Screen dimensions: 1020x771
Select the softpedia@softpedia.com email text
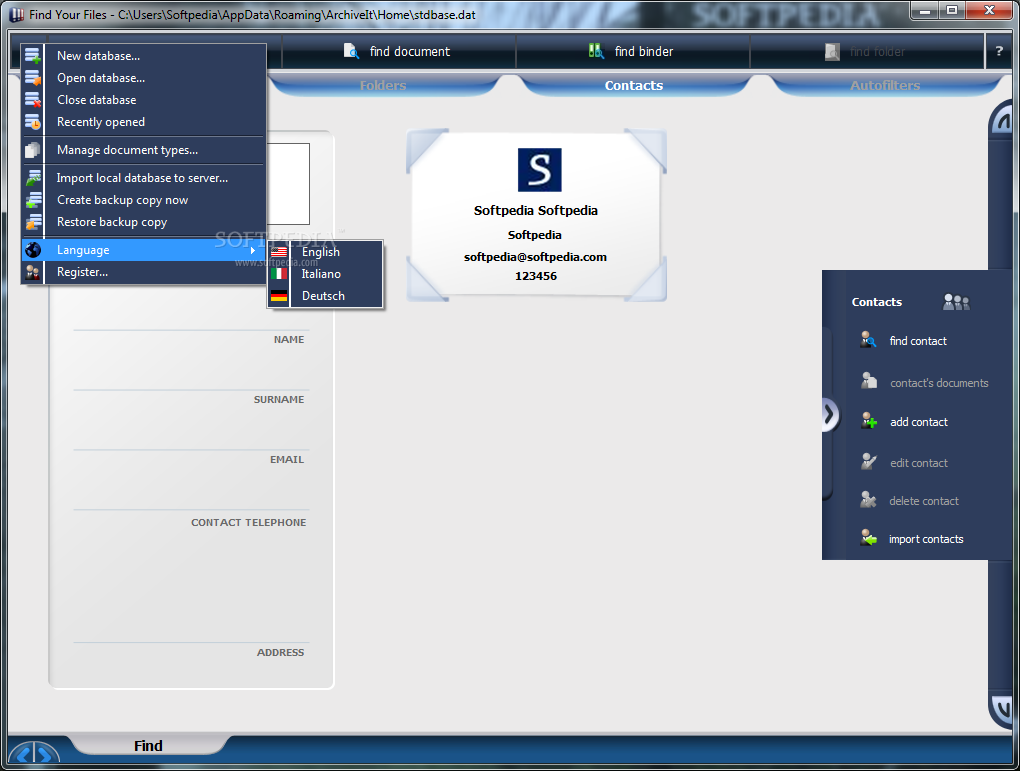pyautogui.click(x=535, y=257)
